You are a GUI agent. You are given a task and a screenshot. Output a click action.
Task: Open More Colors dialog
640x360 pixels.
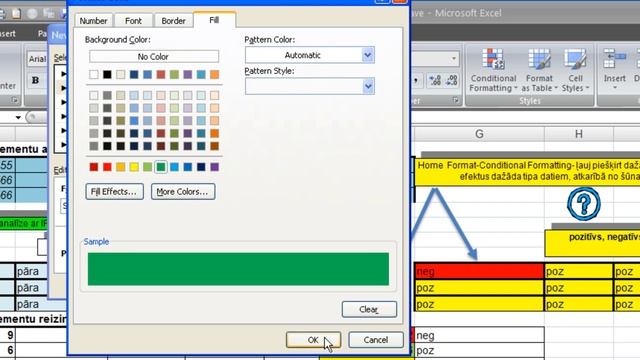pos(183,191)
